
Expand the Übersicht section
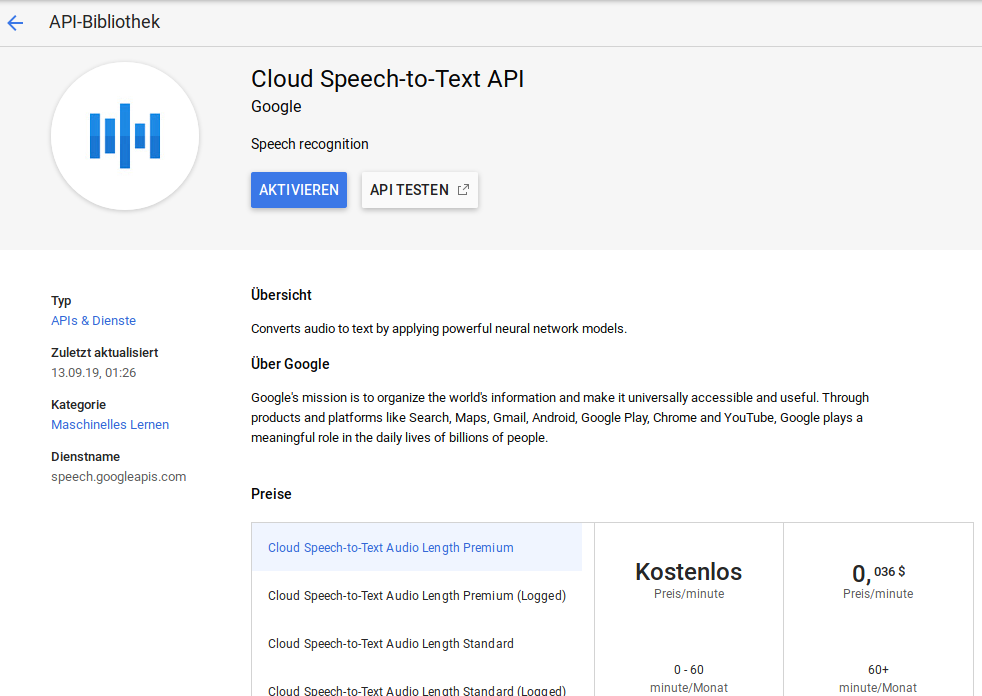click(x=280, y=295)
